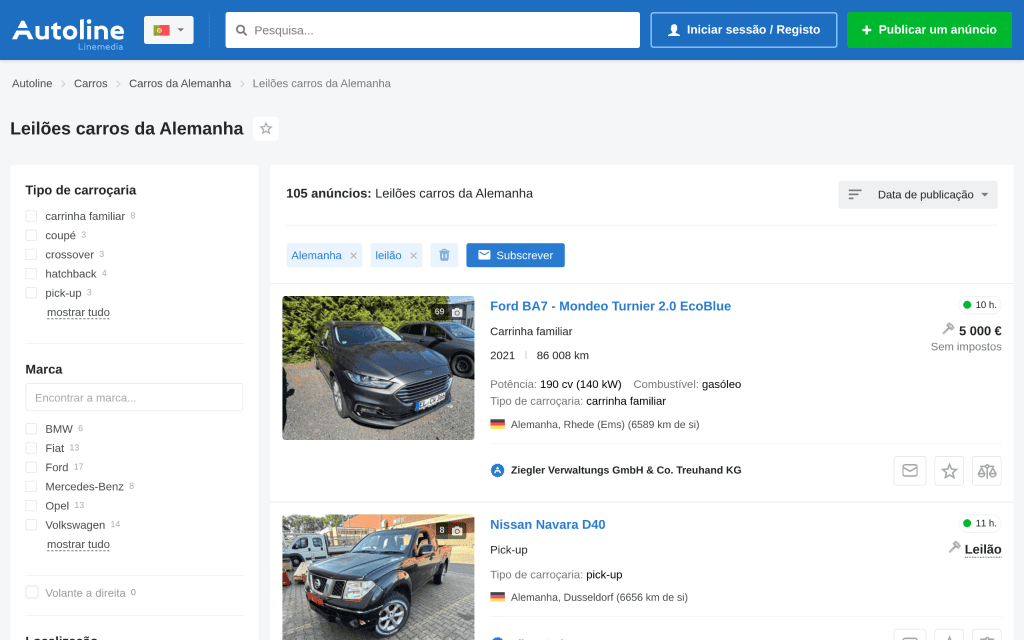
Task: Remove the leilão filter tag
Action: (x=413, y=255)
